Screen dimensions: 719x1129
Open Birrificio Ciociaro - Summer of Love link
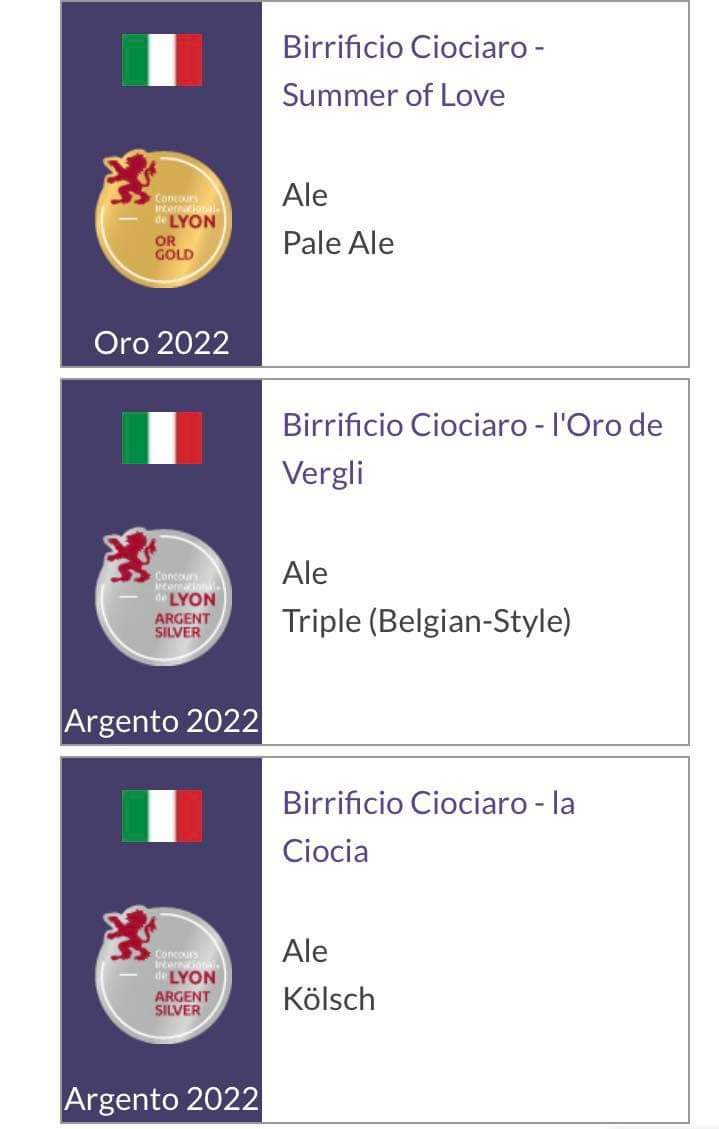413,71
